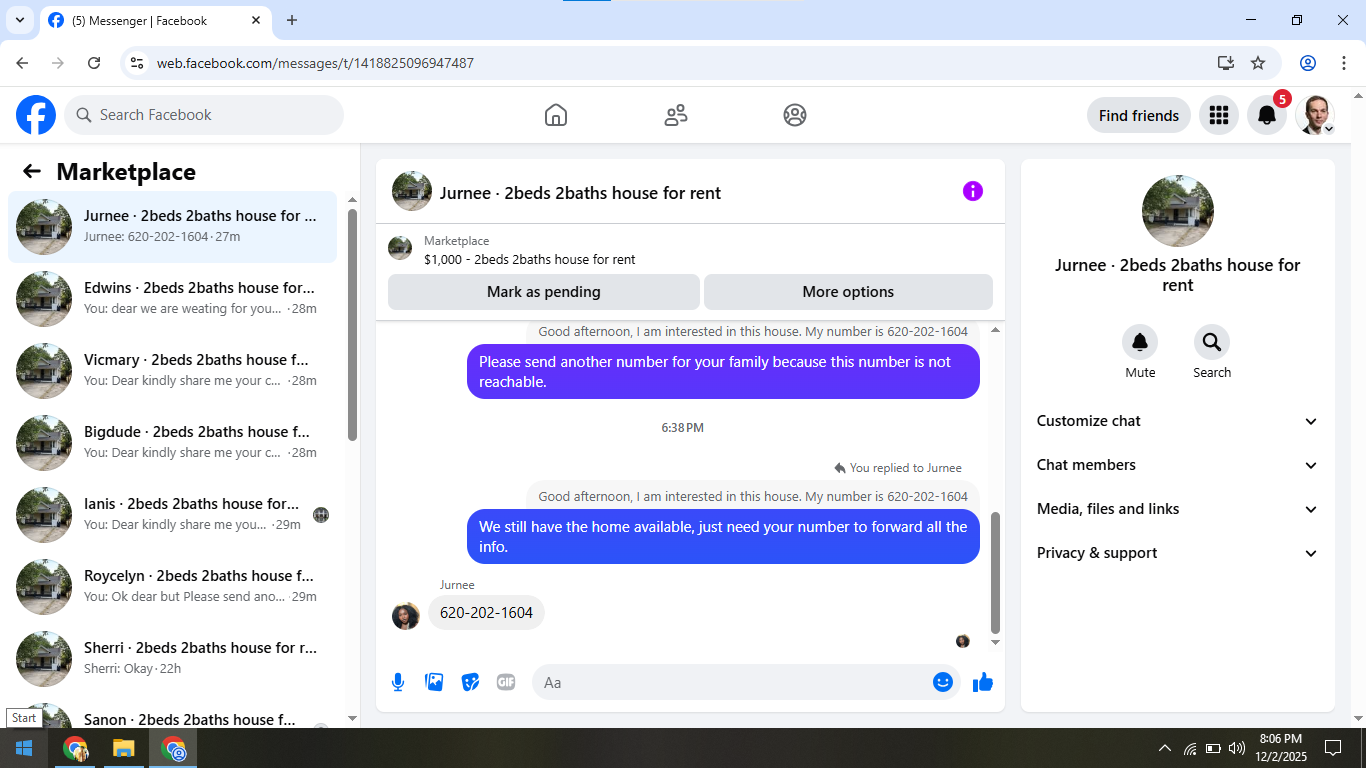
Task: Go back with browser back arrow
Action: (22, 63)
